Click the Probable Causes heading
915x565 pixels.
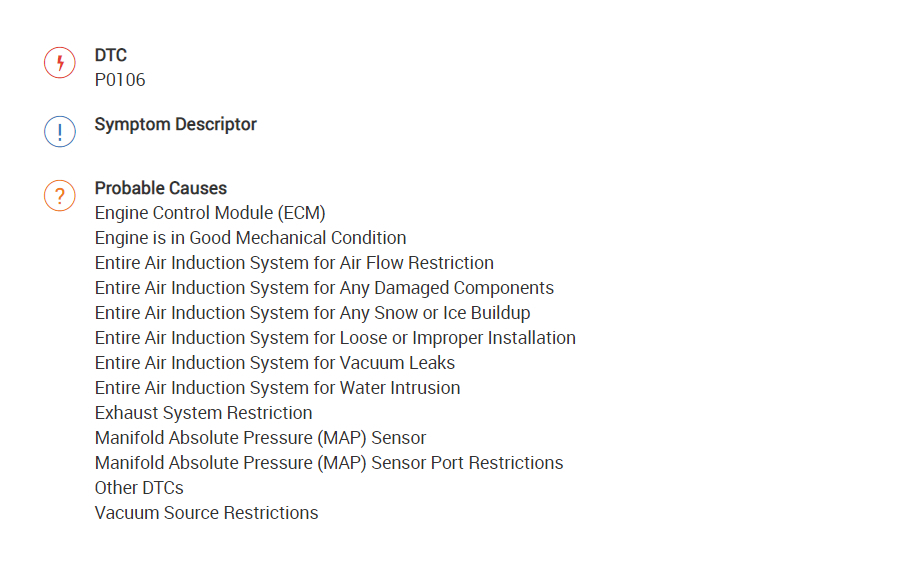(x=161, y=188)
